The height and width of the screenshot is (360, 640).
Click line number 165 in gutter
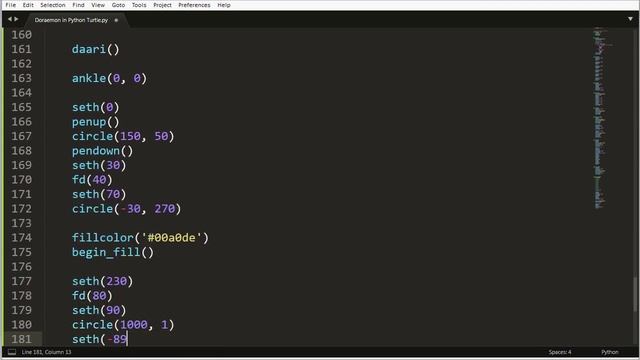pos(21,107)
